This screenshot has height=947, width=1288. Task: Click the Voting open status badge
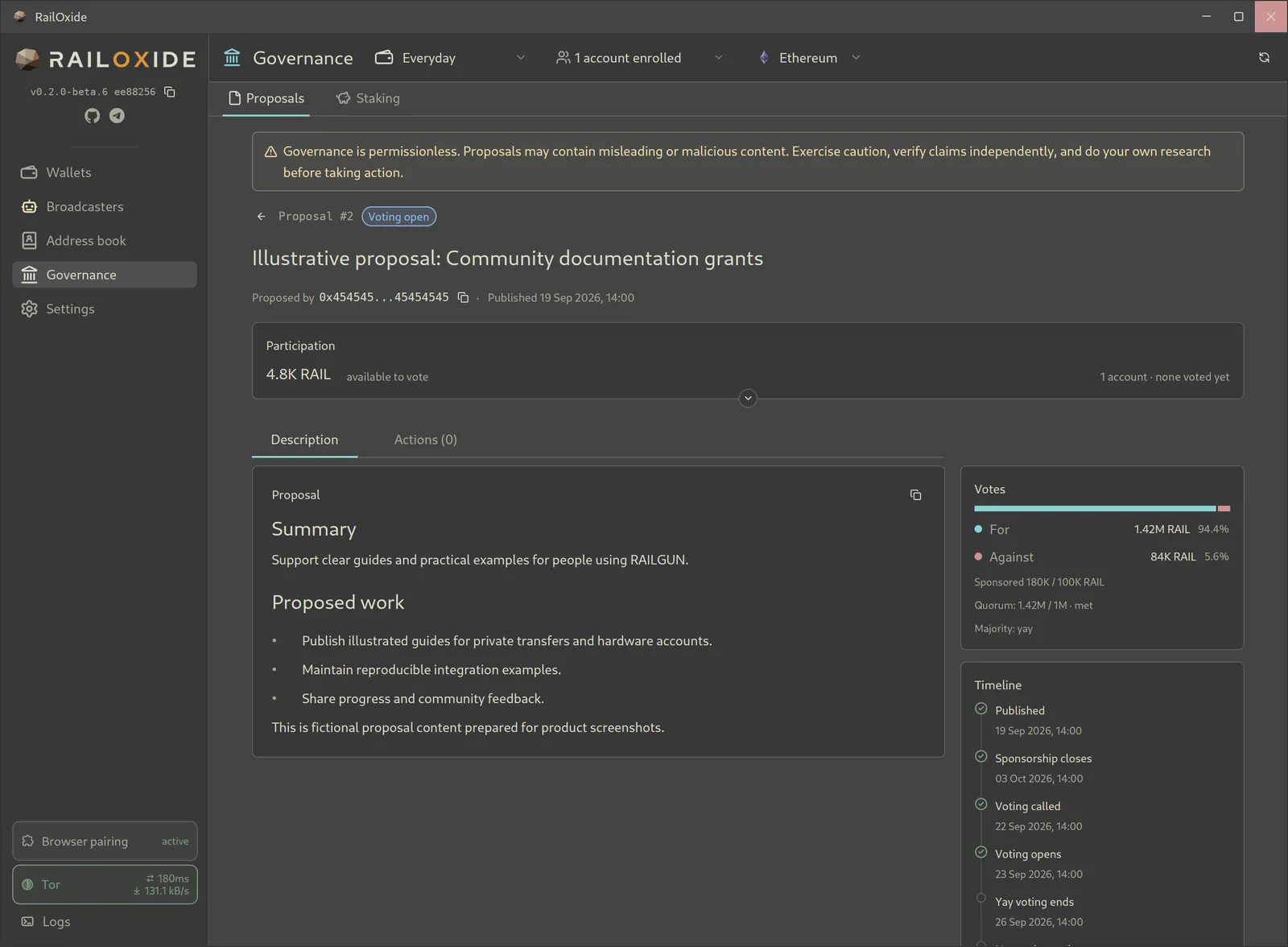(x=398, y=217)
